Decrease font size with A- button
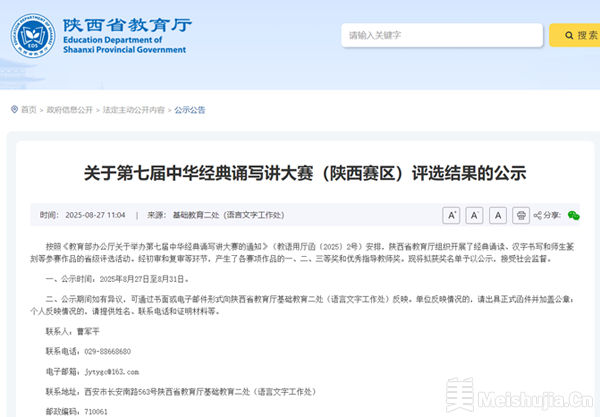This screenshot has width=600, height=417. 474,215
